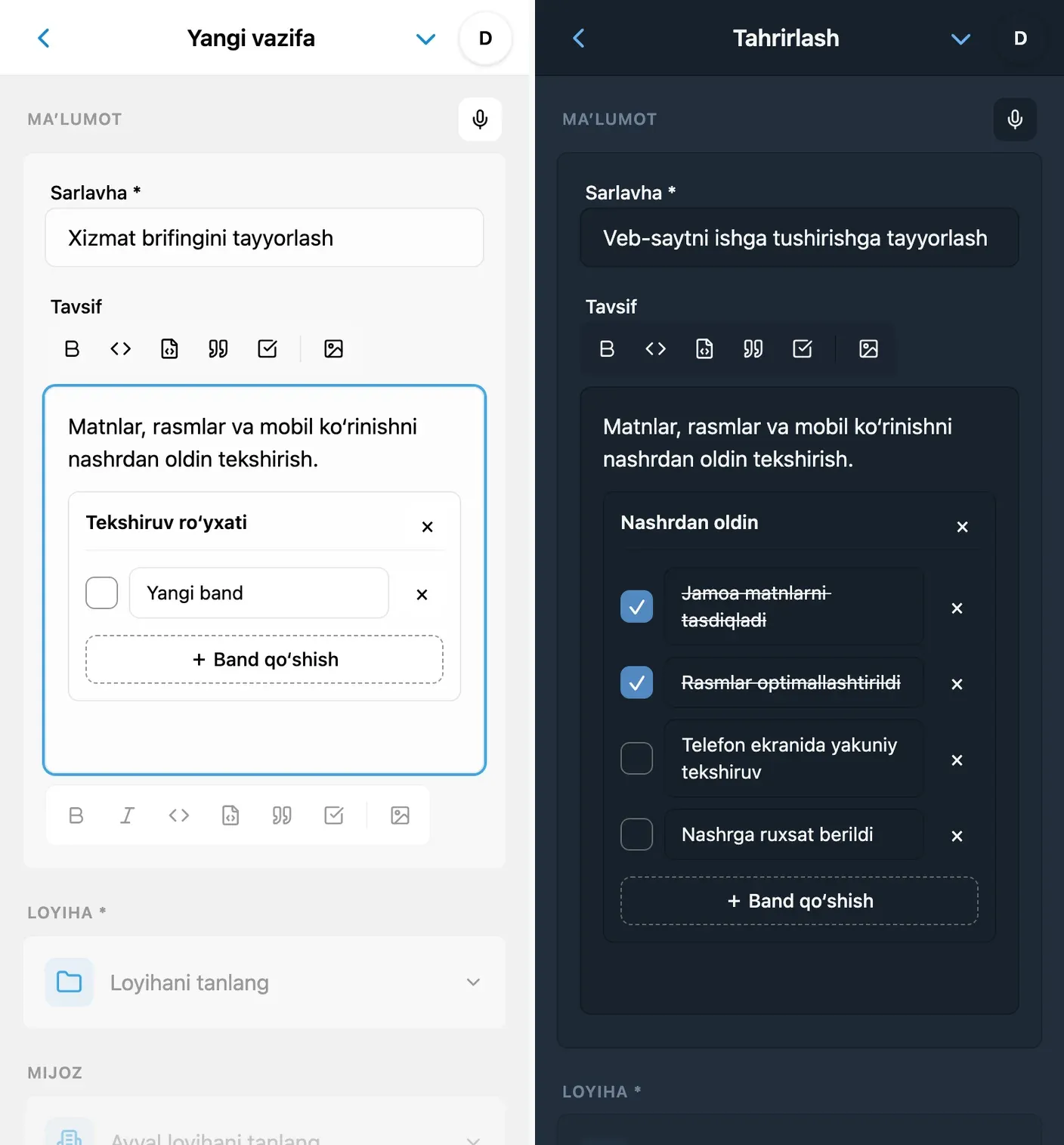
Task: Check the 'Yangi band' checkbox
Action: [102, 593]
